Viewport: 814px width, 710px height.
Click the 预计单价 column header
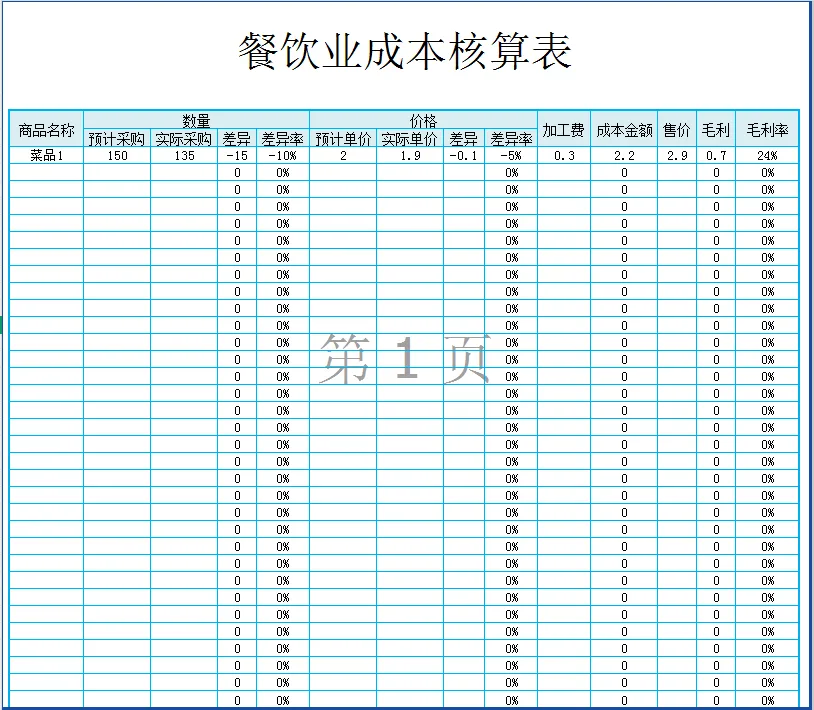click(x=343, y=138)
